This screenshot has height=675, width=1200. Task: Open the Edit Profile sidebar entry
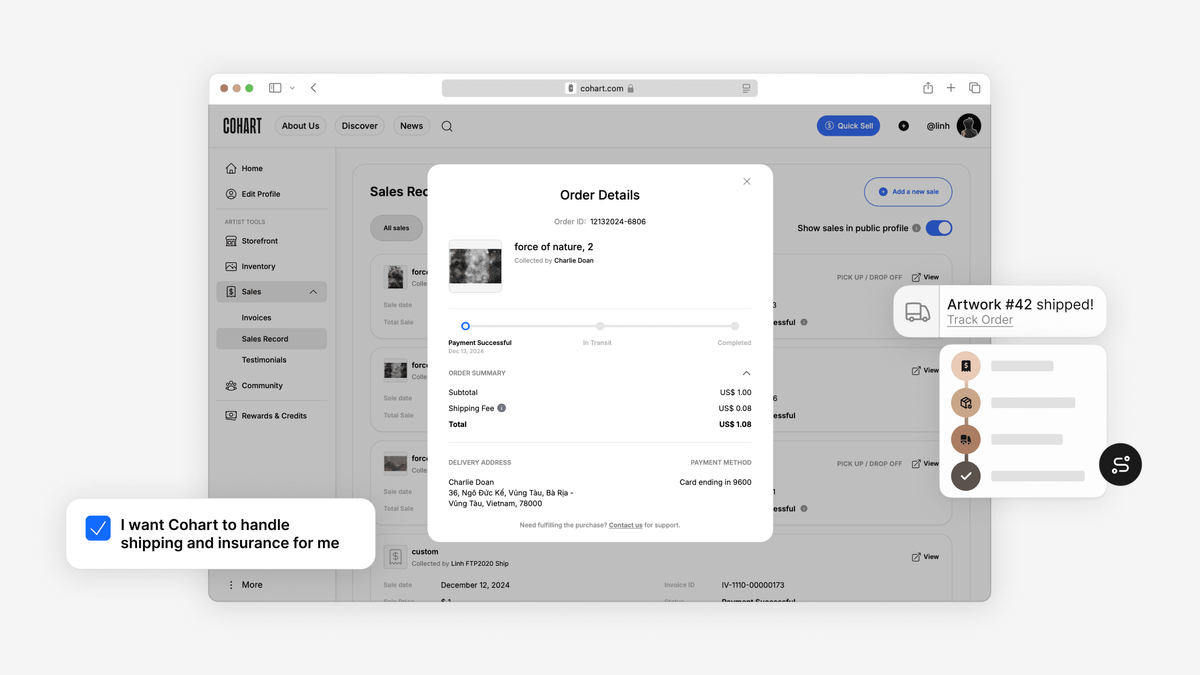253,194
